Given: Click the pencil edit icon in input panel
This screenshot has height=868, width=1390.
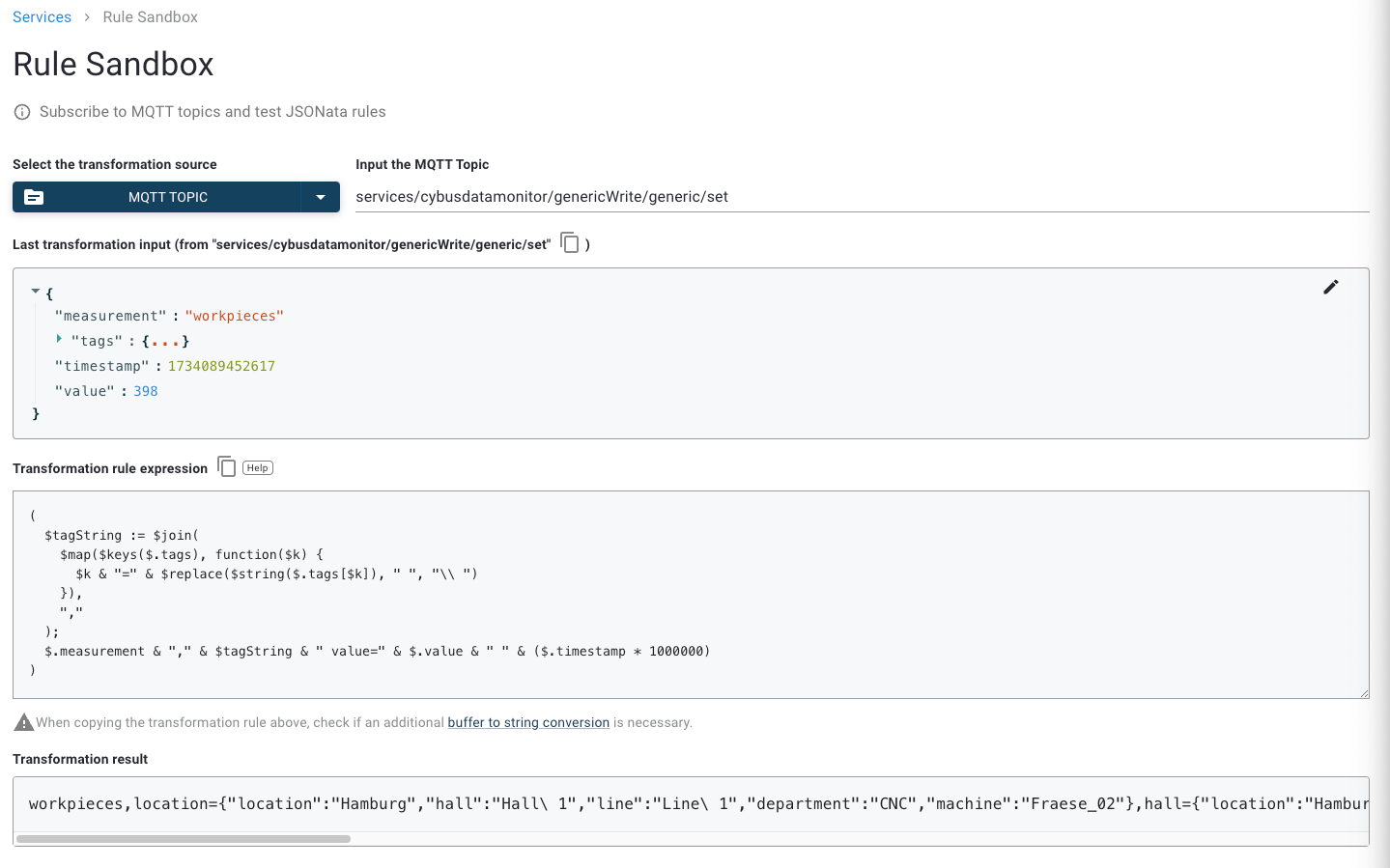Looking at the screenshot, I should pyautogui.click(x=1330, y=287).
